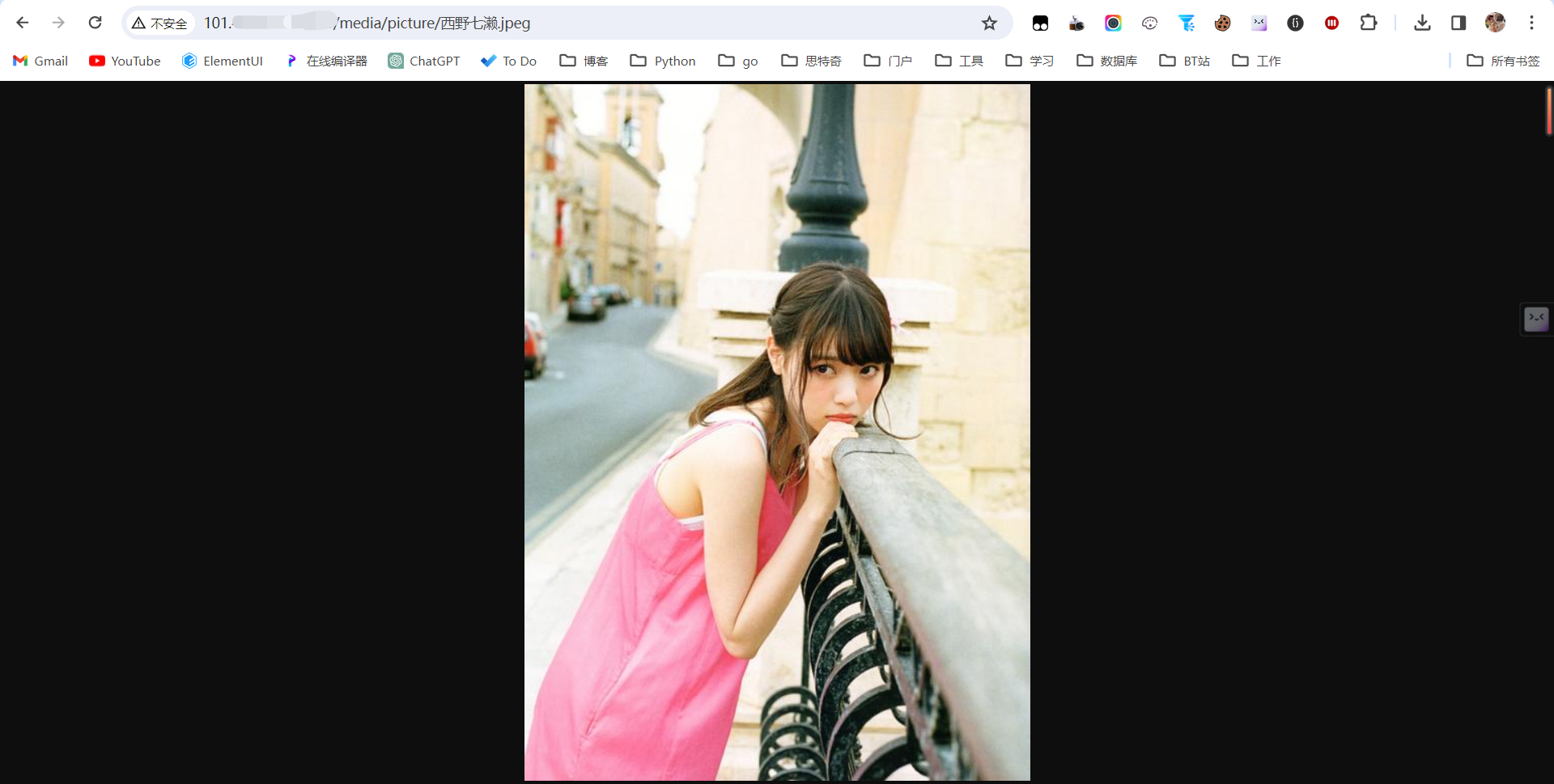Open the user profile avatar
The image size is (1554, 784).
click(x=1495, y=23)
